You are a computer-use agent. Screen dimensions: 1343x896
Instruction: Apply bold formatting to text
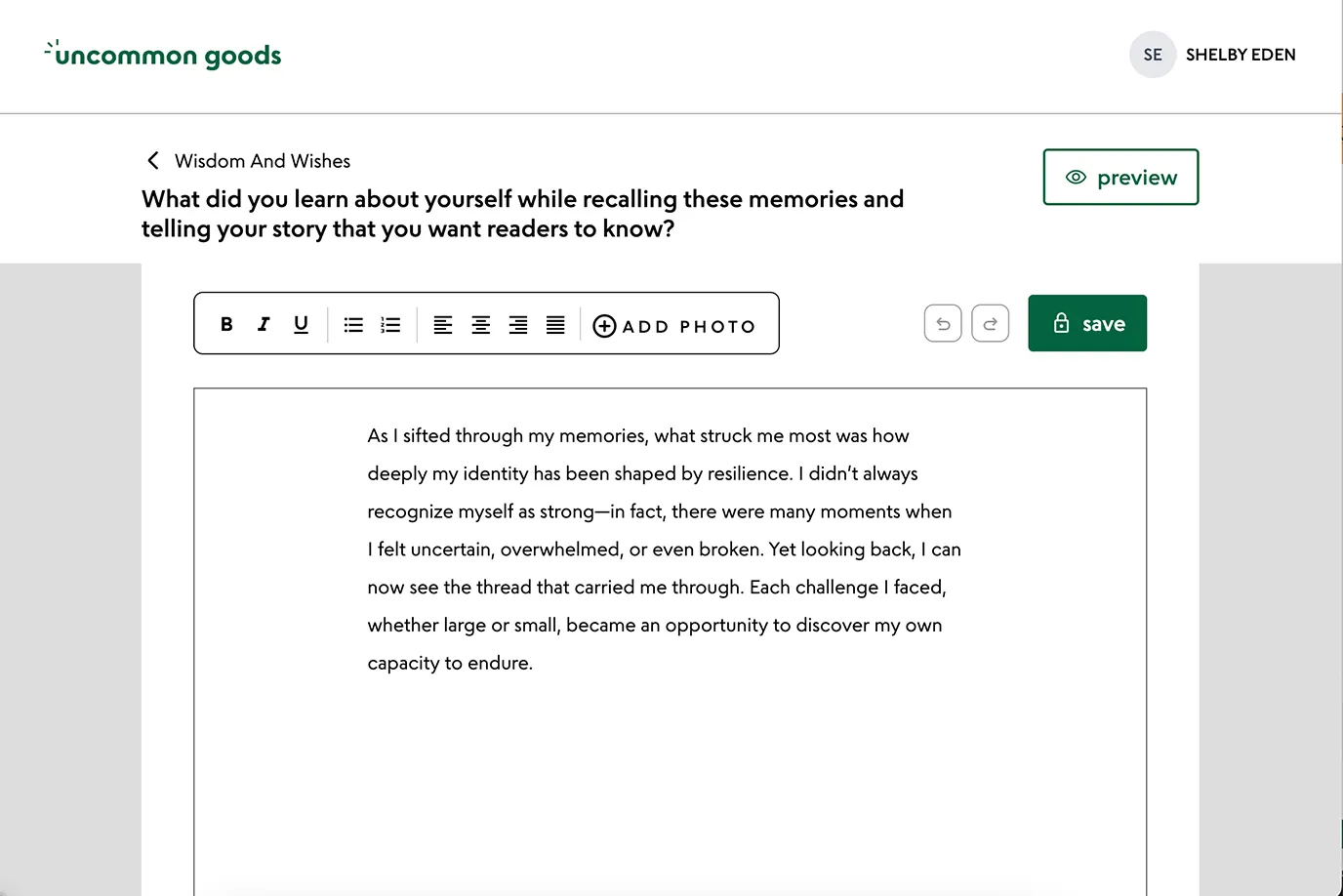tap(225, 324)
